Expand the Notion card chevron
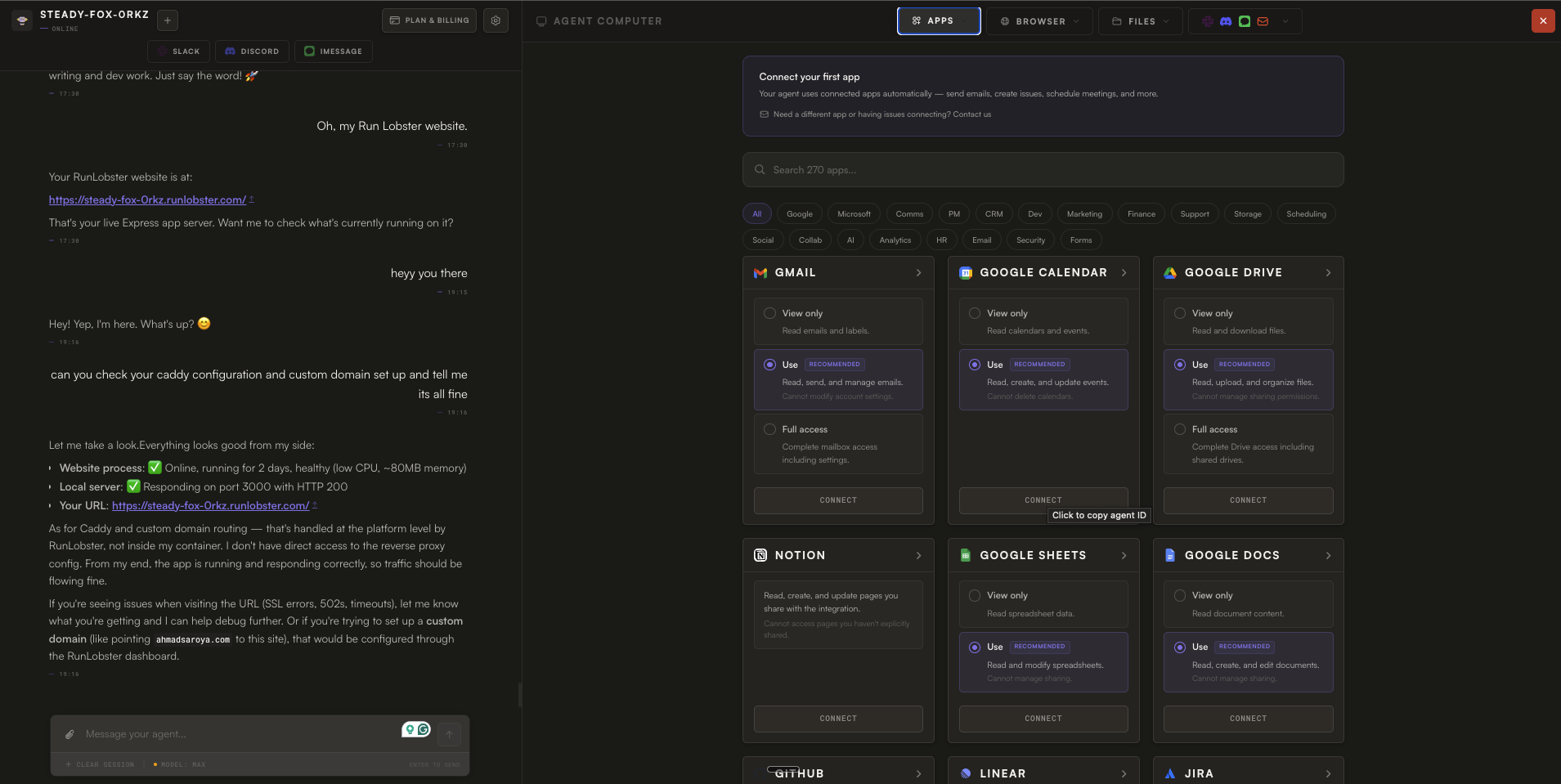Image resolution: width=1561 pixels, height=784 pixels. tap(919, 556)
